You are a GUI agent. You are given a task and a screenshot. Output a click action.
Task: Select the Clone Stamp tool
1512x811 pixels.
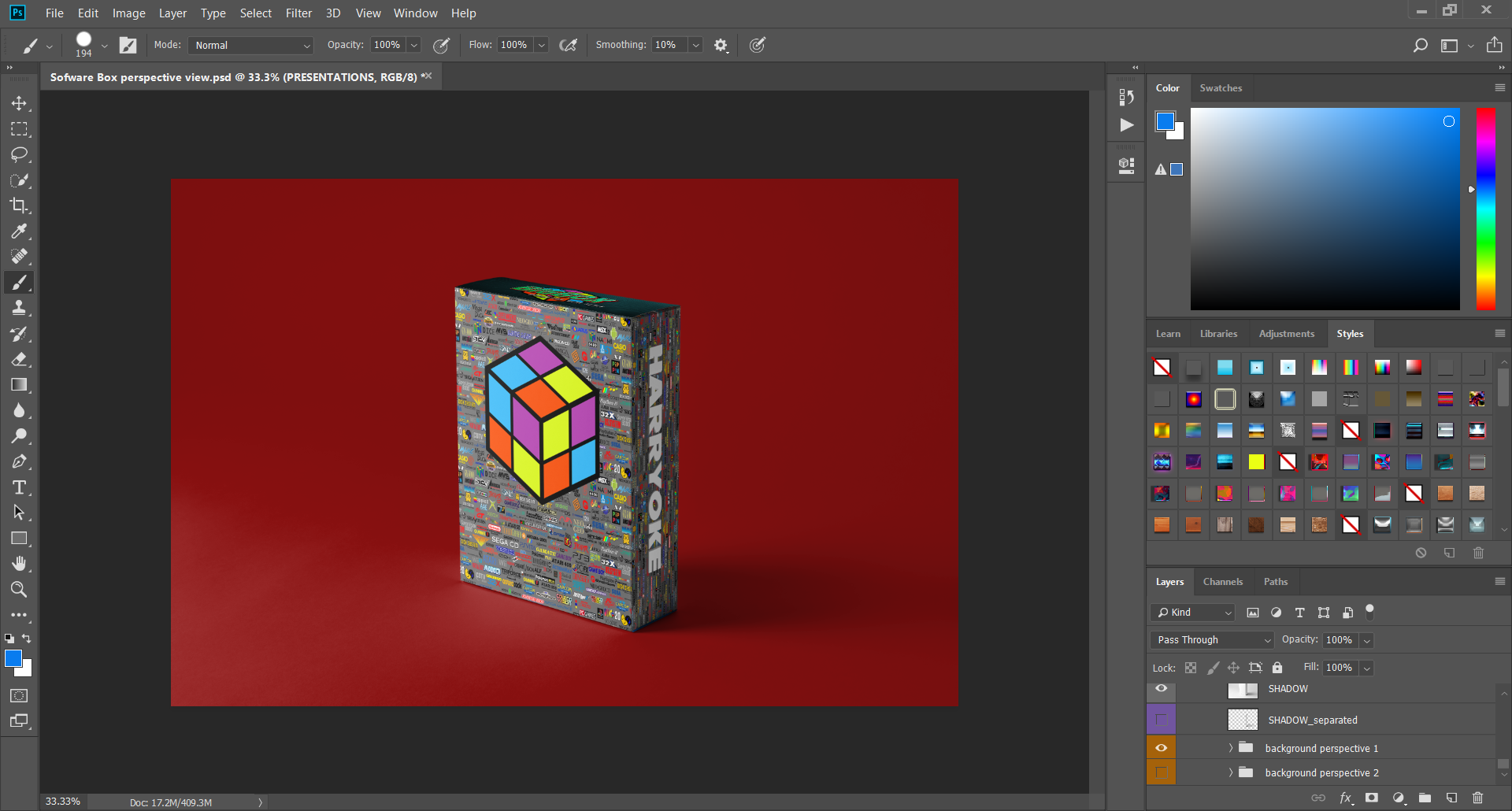tap(19, 308)
